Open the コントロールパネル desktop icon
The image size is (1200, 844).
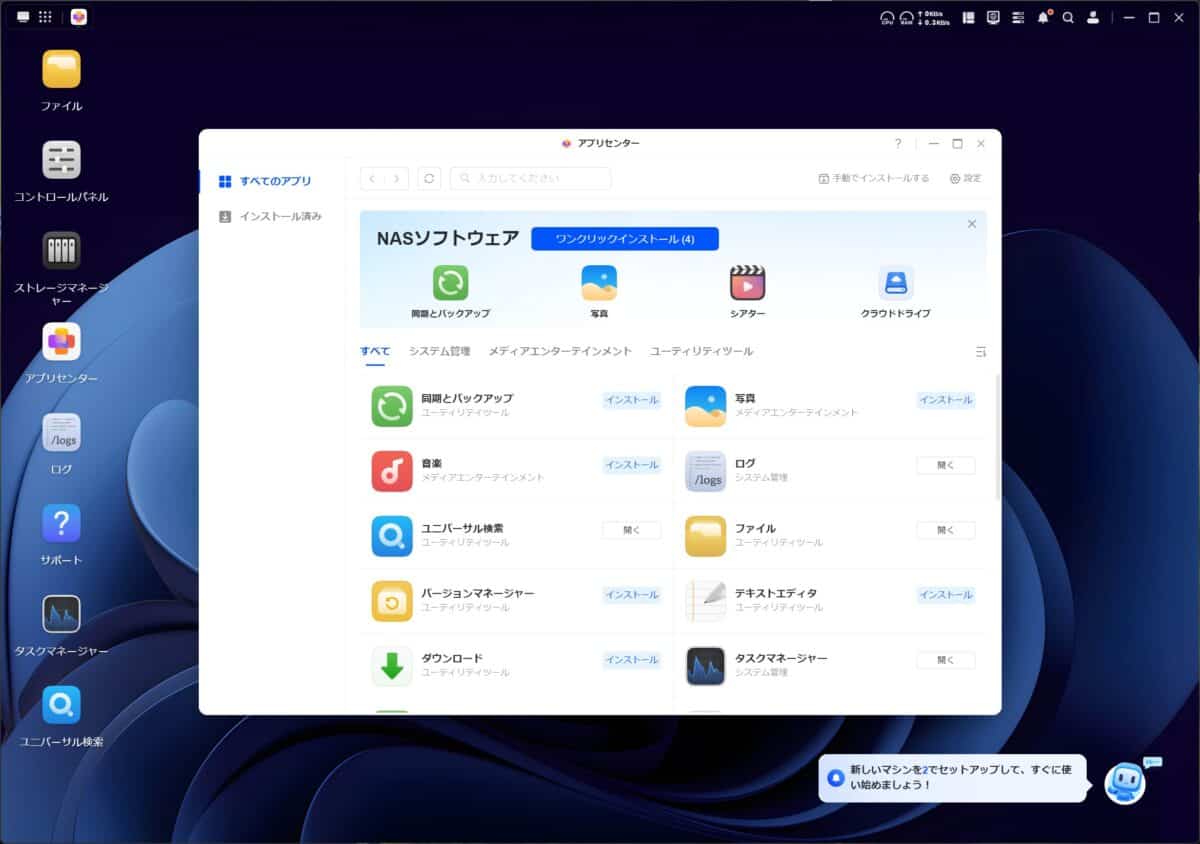[x=61, y=160]
